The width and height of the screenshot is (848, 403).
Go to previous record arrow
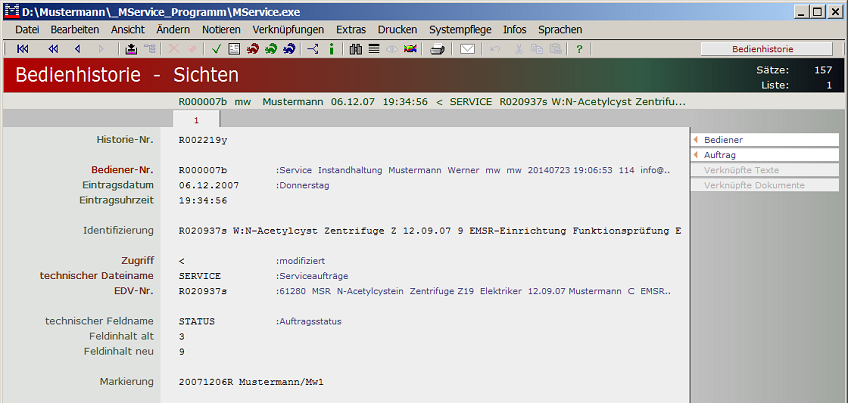click(x=77, y=49)
